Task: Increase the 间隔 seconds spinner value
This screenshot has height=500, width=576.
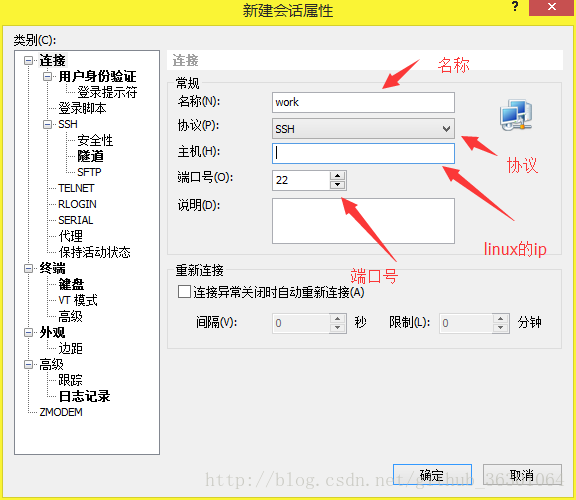Action: coord(337,318)
